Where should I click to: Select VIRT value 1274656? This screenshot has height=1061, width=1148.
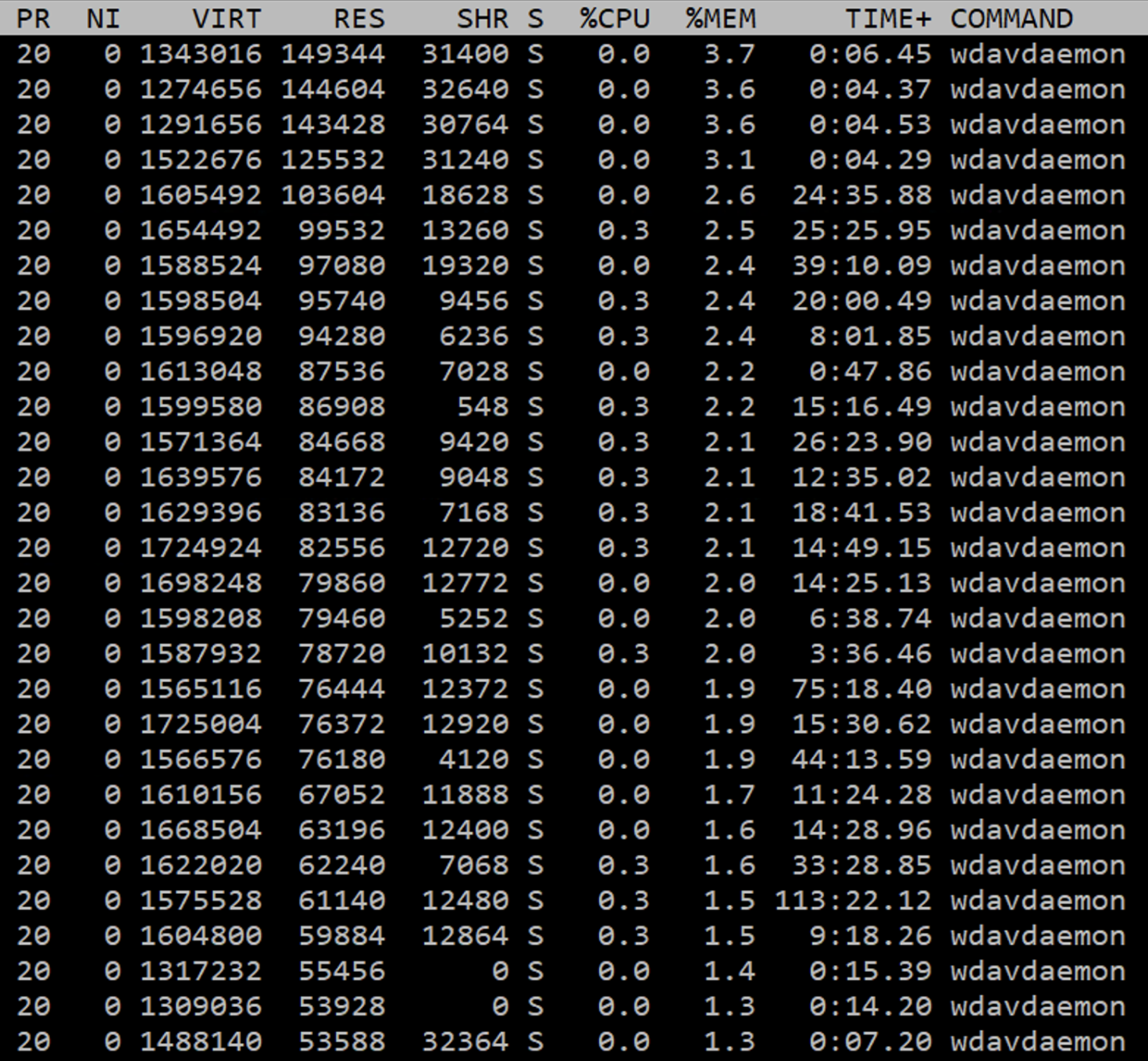[201, 89]
